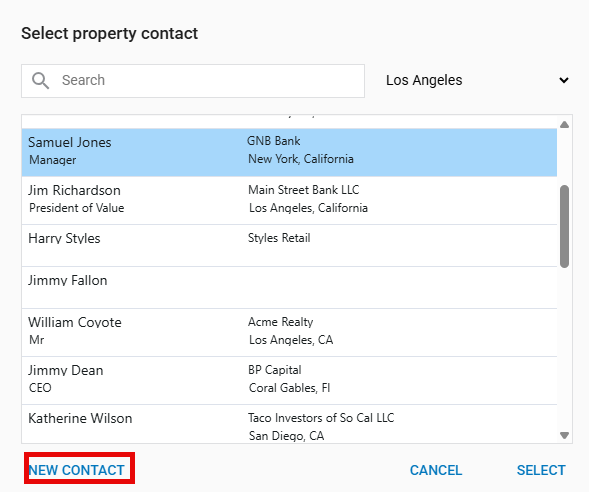This screenshot has height=492, width=589.
Task: Click the SELECT button
Action: coord(541,470)
